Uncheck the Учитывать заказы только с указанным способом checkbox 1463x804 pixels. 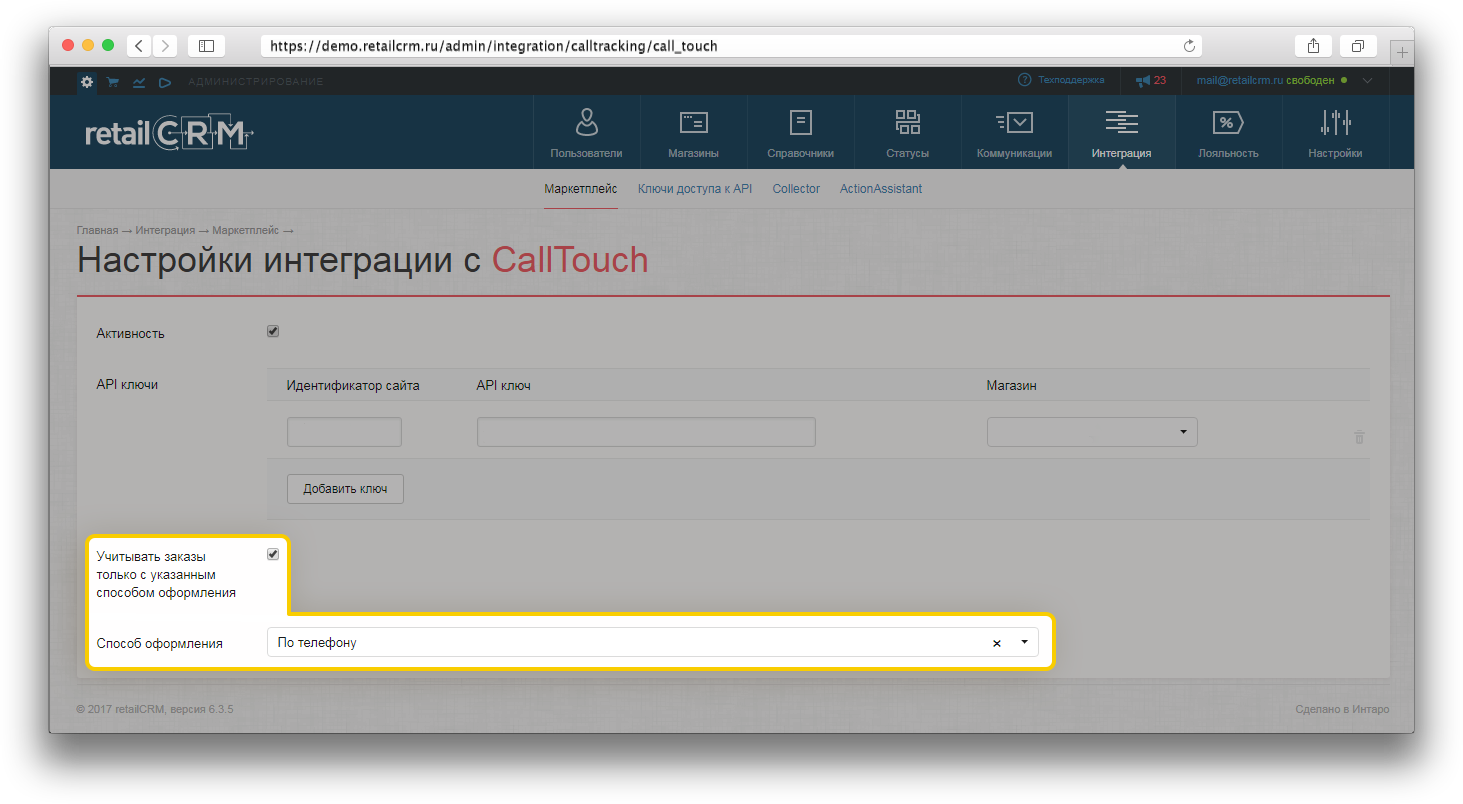pyautogui.click(x=272, y=553)
